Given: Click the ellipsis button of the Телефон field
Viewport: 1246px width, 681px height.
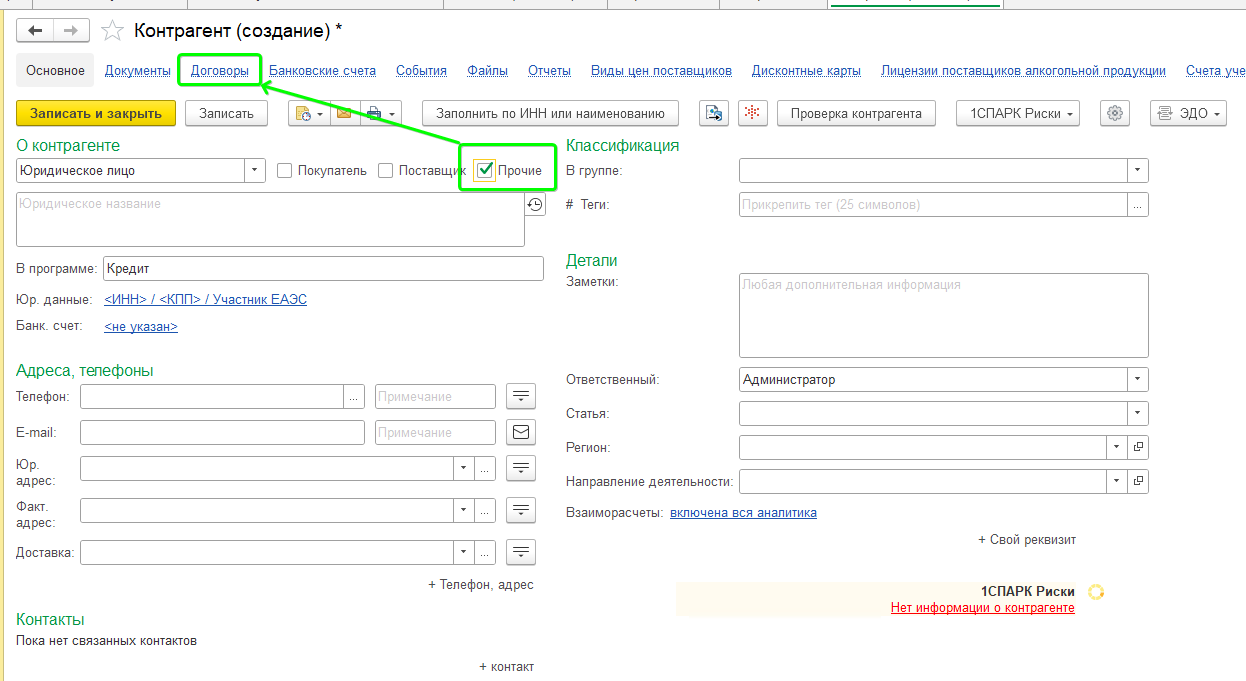Looking at the screenshot, I should click(x=354, y=397).
